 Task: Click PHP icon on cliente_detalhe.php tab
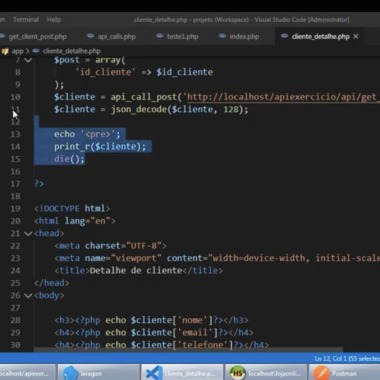pos(284,36)
